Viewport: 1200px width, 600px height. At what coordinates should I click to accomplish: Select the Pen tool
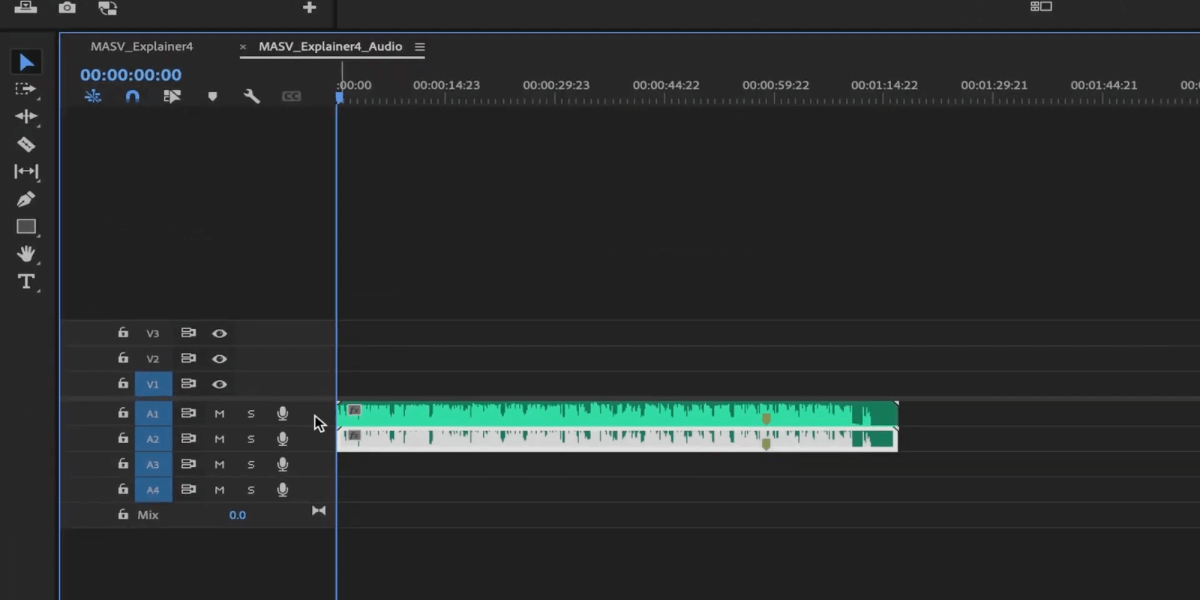point(26,199)
